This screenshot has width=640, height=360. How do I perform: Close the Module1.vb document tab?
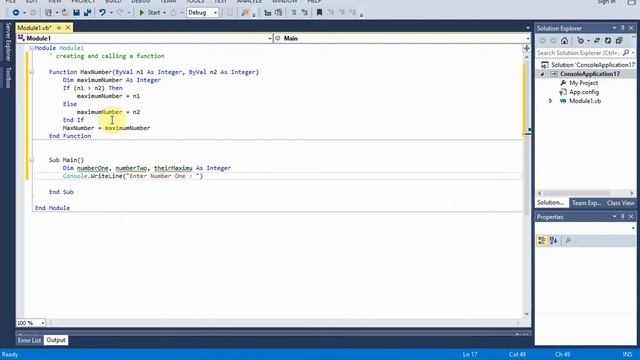[x=68, y=28]
